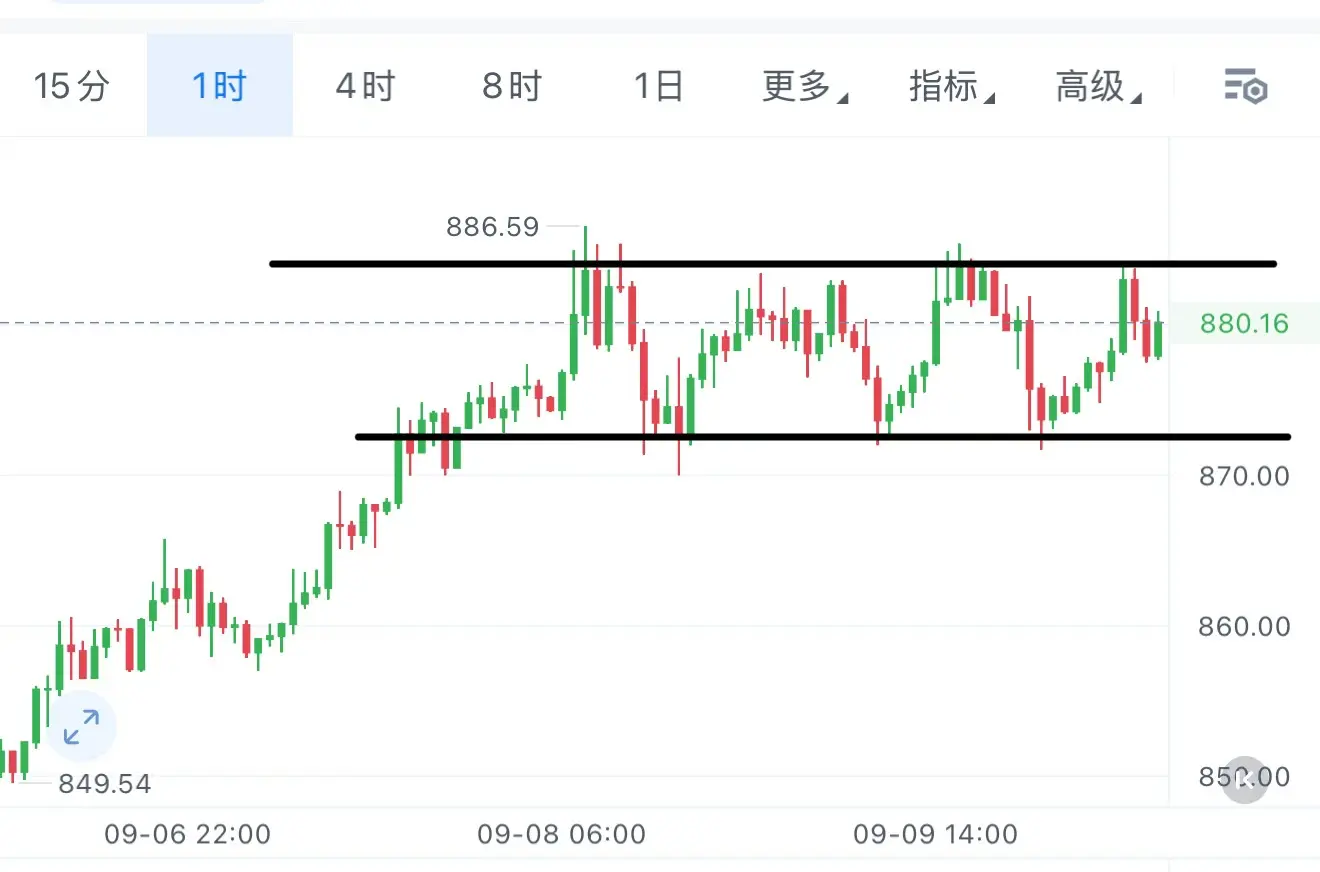Click the 870.00 price axis level
This screenshot has width=1320, height=872.
pyautogui.click(x=1245, y=476)
